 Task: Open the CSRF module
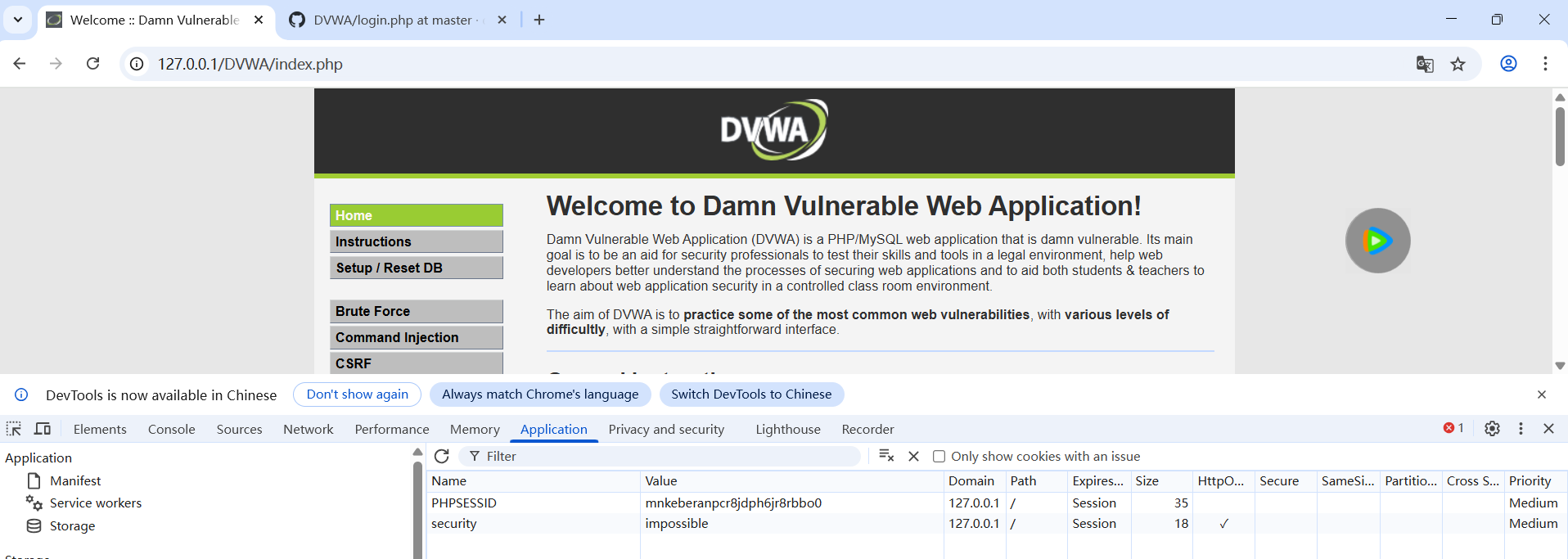pos(417,363)
